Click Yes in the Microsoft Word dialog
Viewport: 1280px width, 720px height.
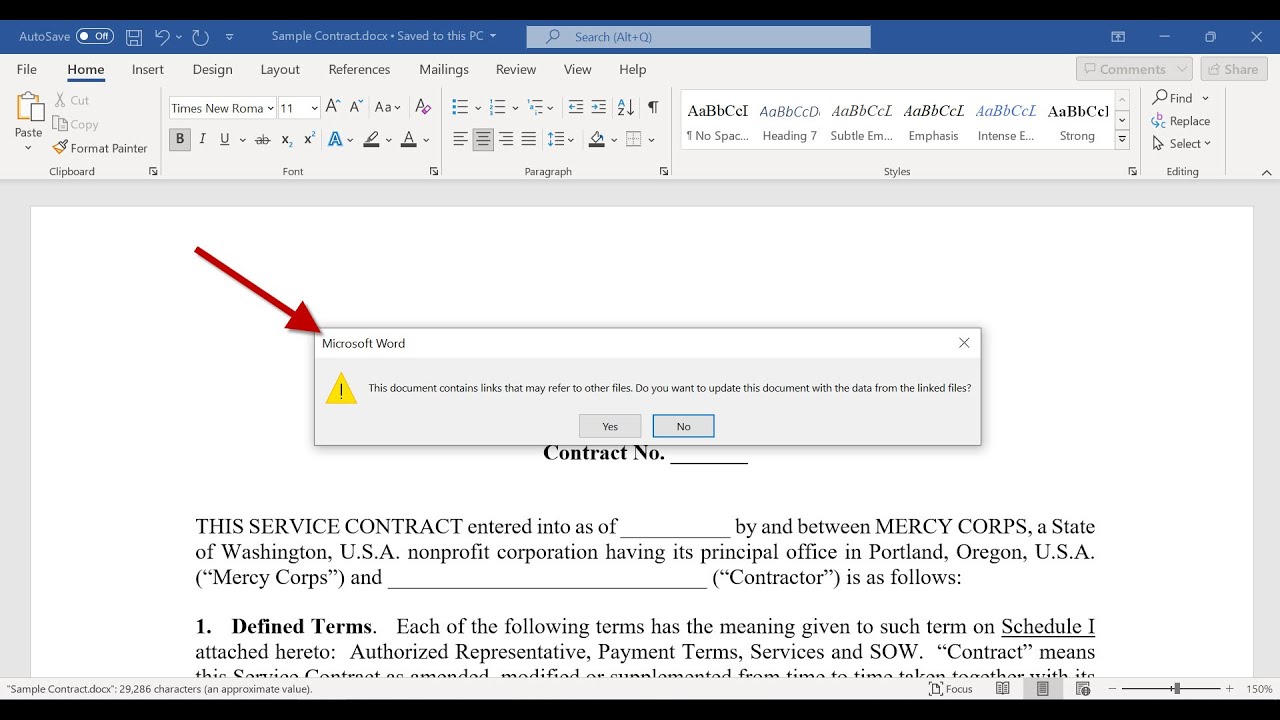(x=610, y=426)
